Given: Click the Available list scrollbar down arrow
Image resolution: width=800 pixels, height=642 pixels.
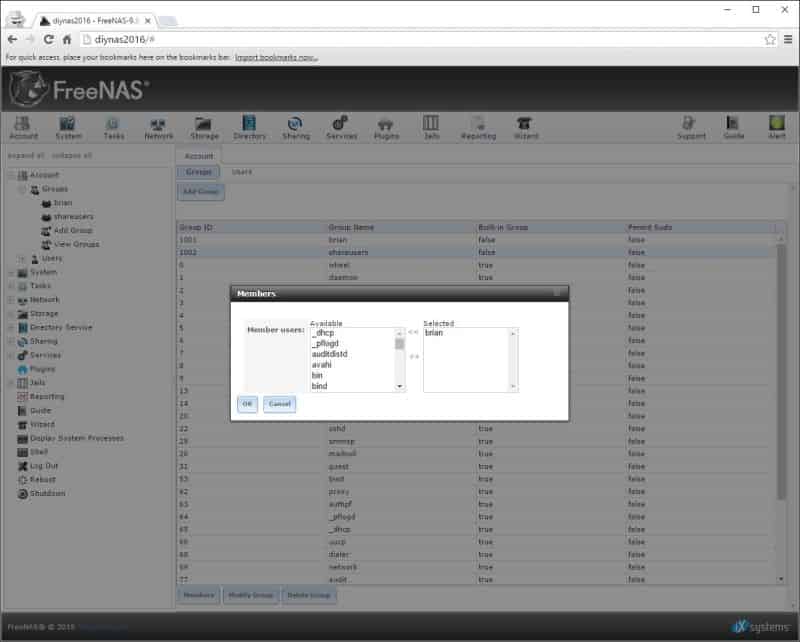Looking at the screenshot, I should click(399, 387).
